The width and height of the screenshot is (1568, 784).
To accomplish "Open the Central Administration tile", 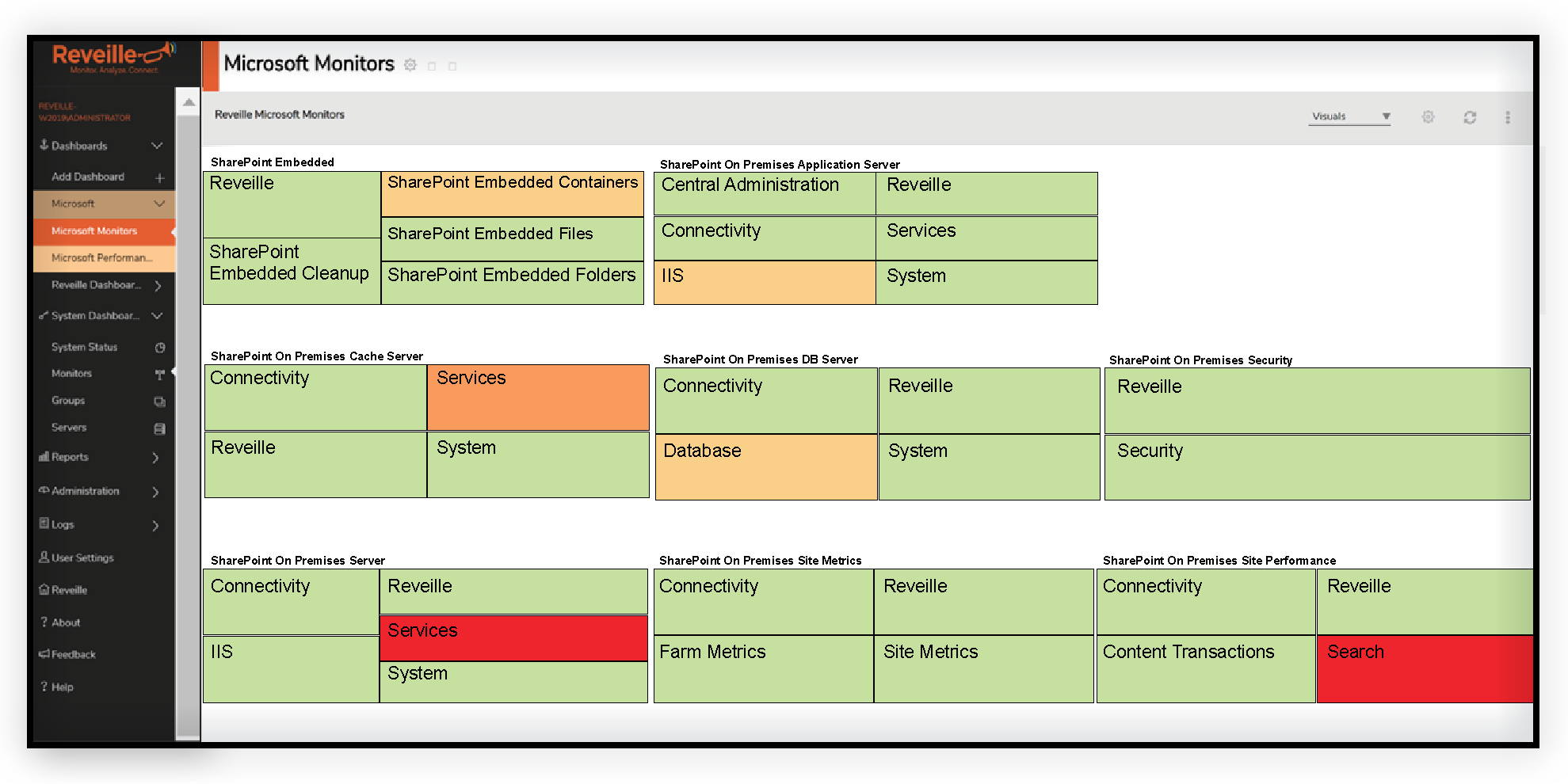I will (765, 193).
